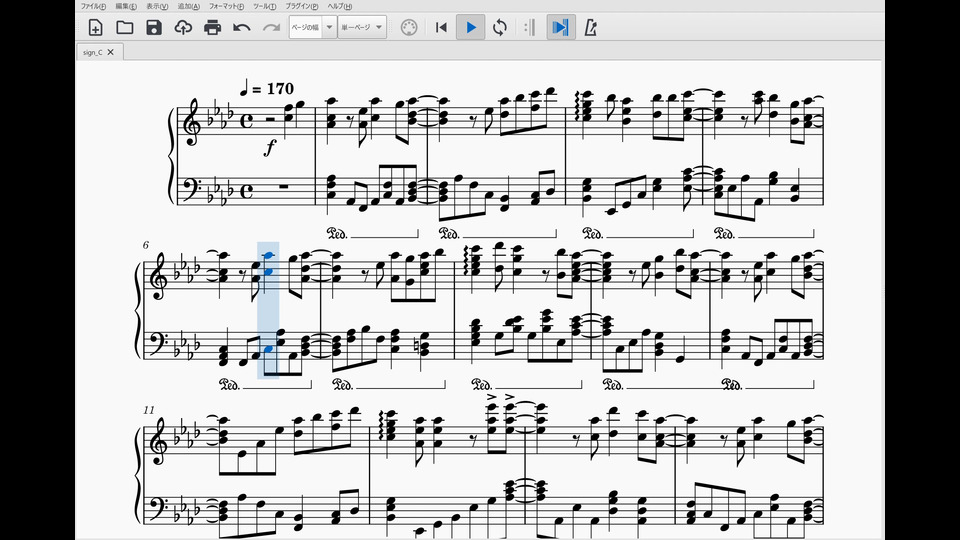Select the tempo marking ♩ = 170

click(266, 89)
